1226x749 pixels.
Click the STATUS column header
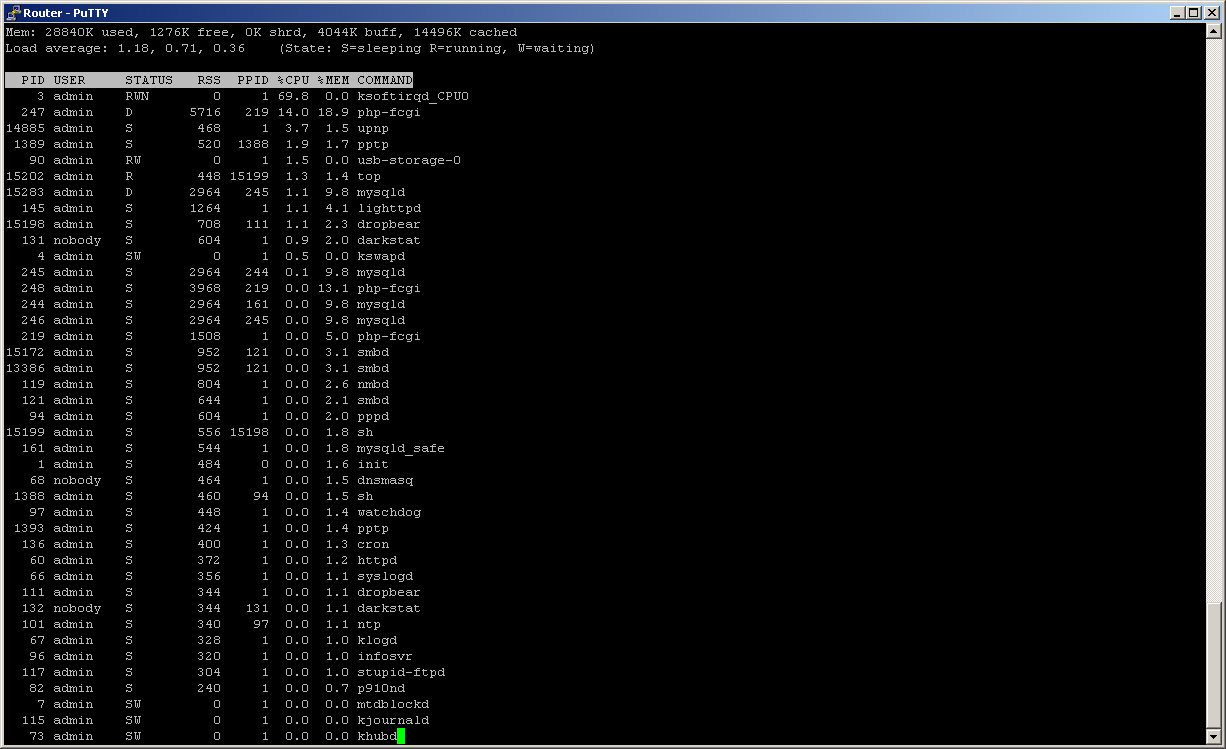pyautogui.click(x=149, y=80)
